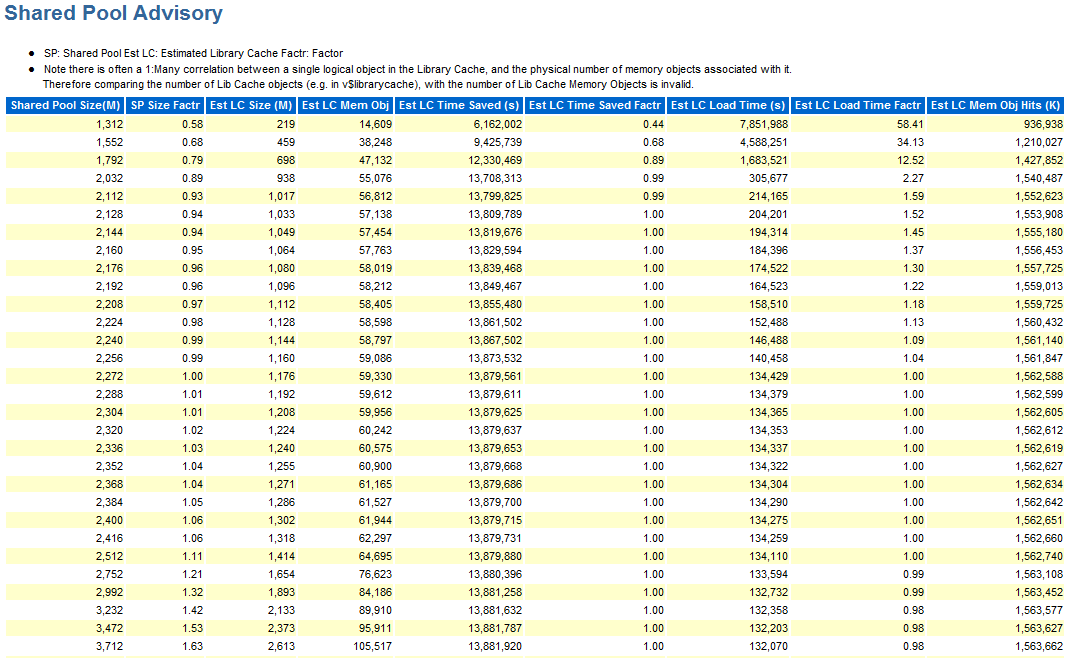Click the Est LC Mem Obj Hits (K) header
The height and width of the screenshot is (660, 1071).
coord(996,106)
